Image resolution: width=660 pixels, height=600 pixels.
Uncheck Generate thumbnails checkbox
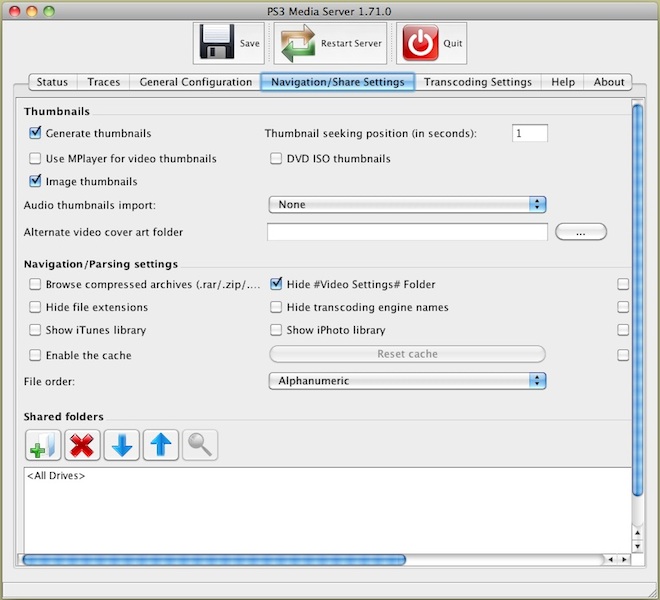click(x=36, y=133)
